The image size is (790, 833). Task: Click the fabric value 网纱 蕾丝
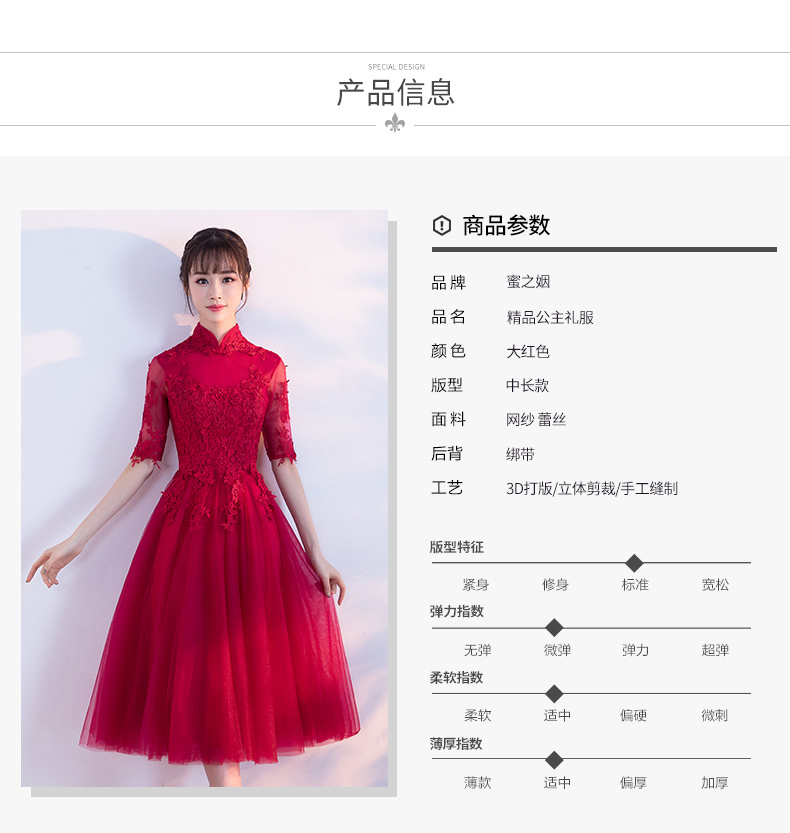[536, 420]
